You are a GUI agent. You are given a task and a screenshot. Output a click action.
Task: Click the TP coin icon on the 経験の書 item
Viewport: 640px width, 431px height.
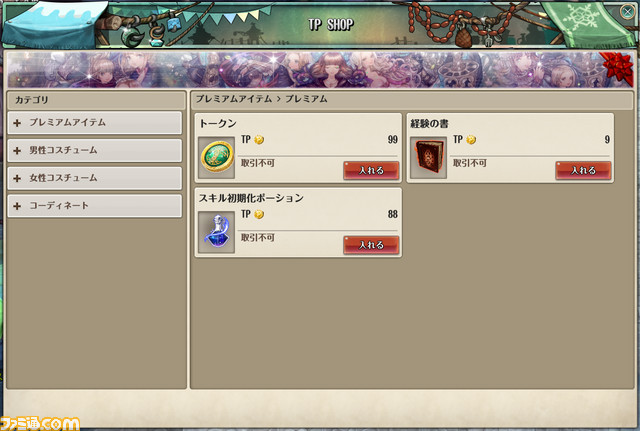471,140
